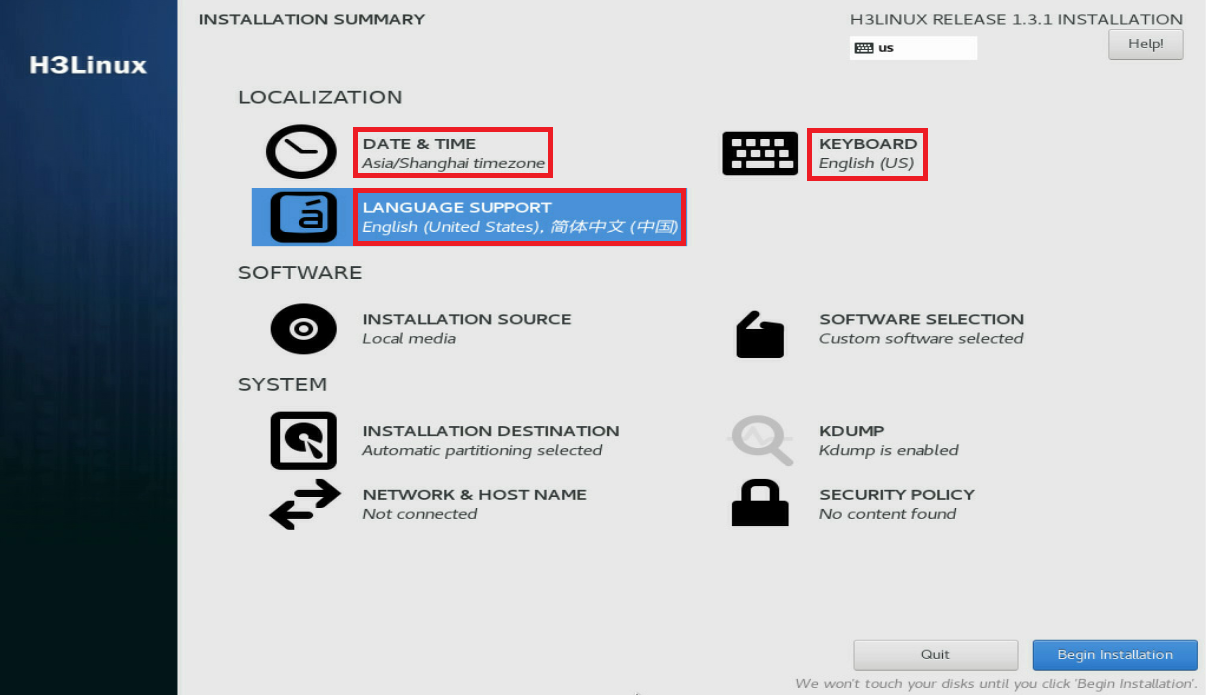Image resolution: width=1206 pixels, height=695 pixels.
Task: Open Network & Host Name arrows icon
Action: [305, 504]
